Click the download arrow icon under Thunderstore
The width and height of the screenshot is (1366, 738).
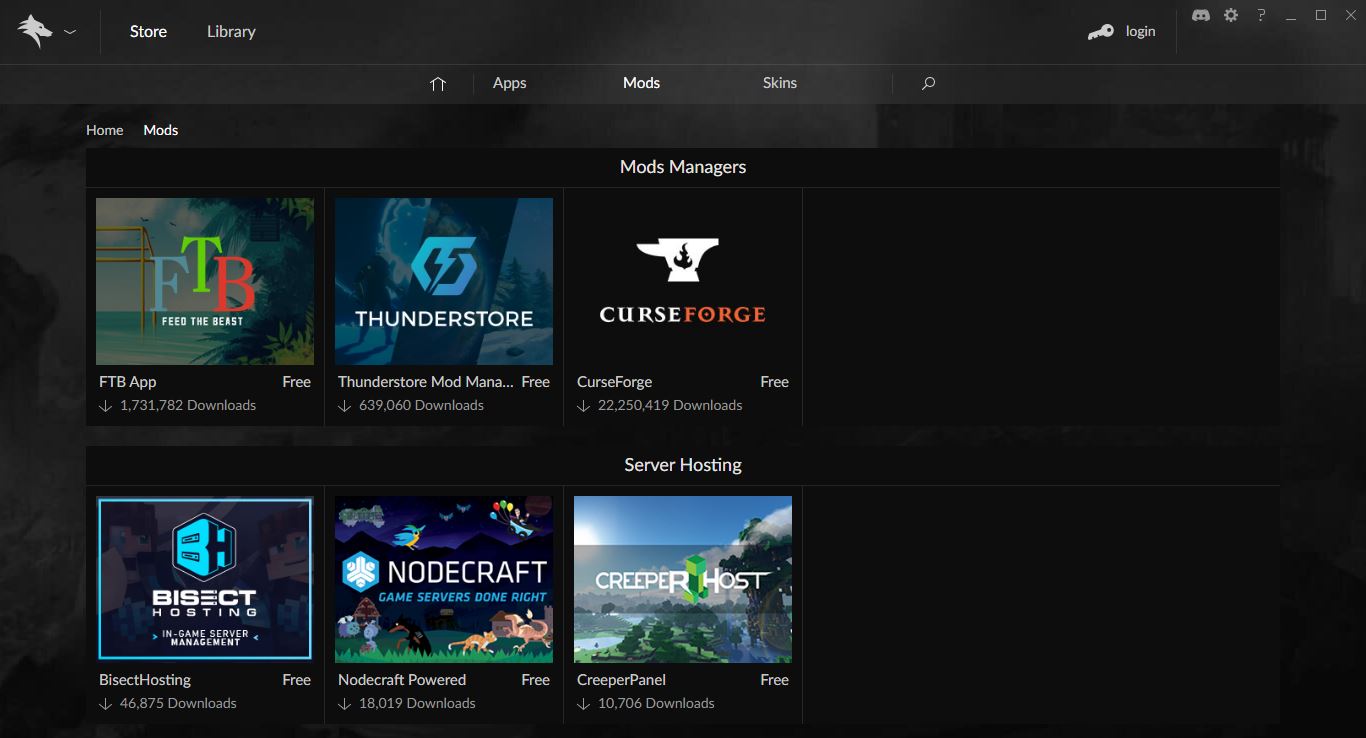click(344, 406)
